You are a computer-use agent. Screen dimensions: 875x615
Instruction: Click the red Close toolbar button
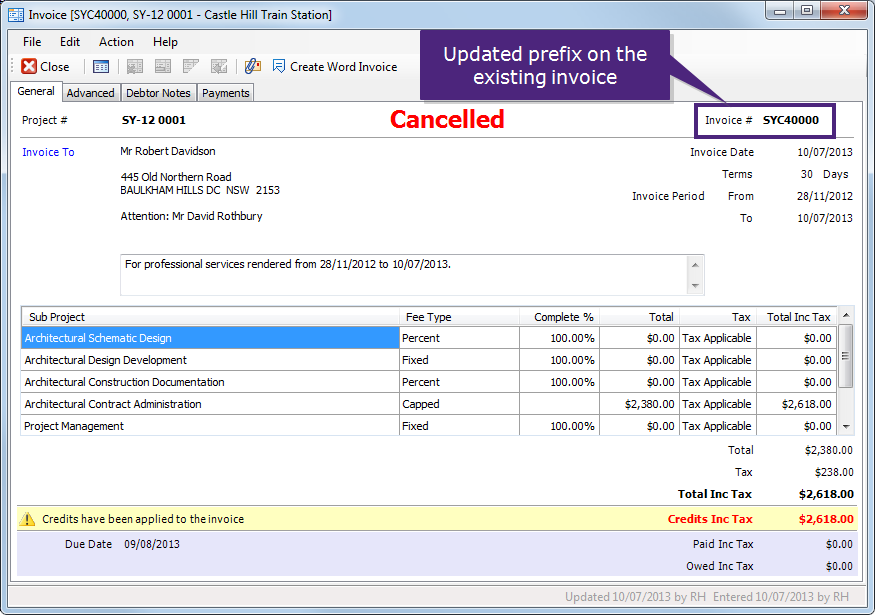pos(45,66)
